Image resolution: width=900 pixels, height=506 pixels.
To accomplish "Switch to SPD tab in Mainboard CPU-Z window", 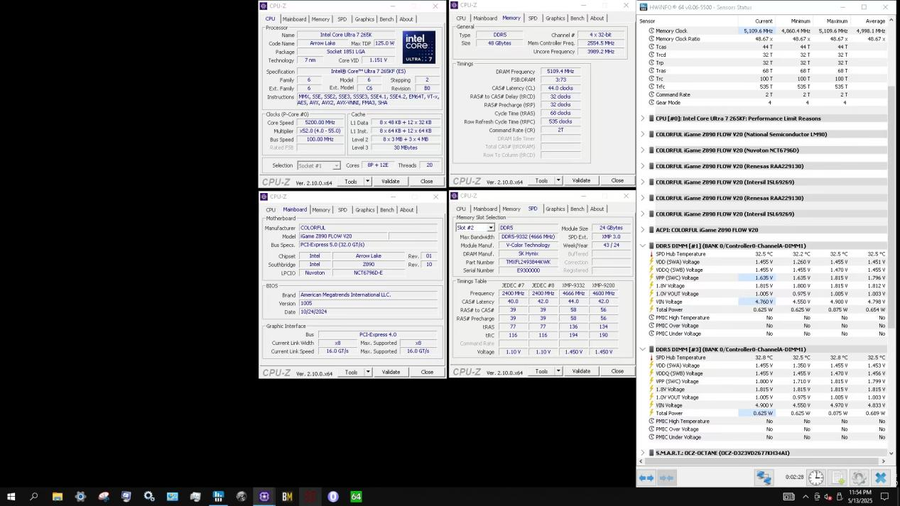I will (343, 210).
